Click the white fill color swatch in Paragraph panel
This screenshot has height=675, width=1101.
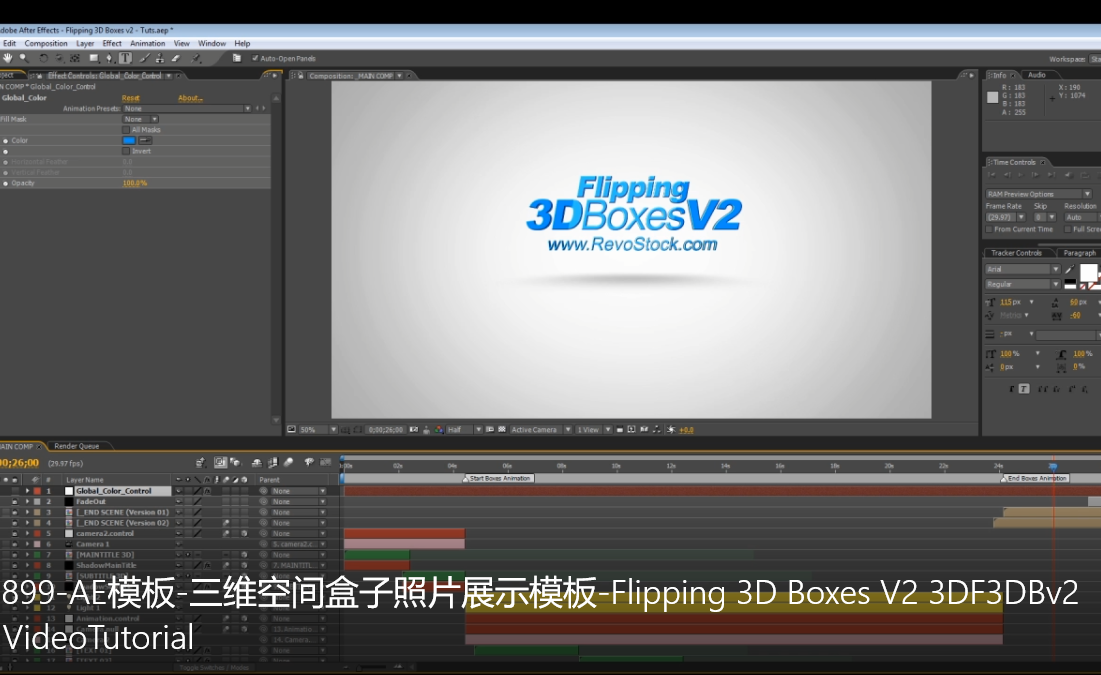1088,273
